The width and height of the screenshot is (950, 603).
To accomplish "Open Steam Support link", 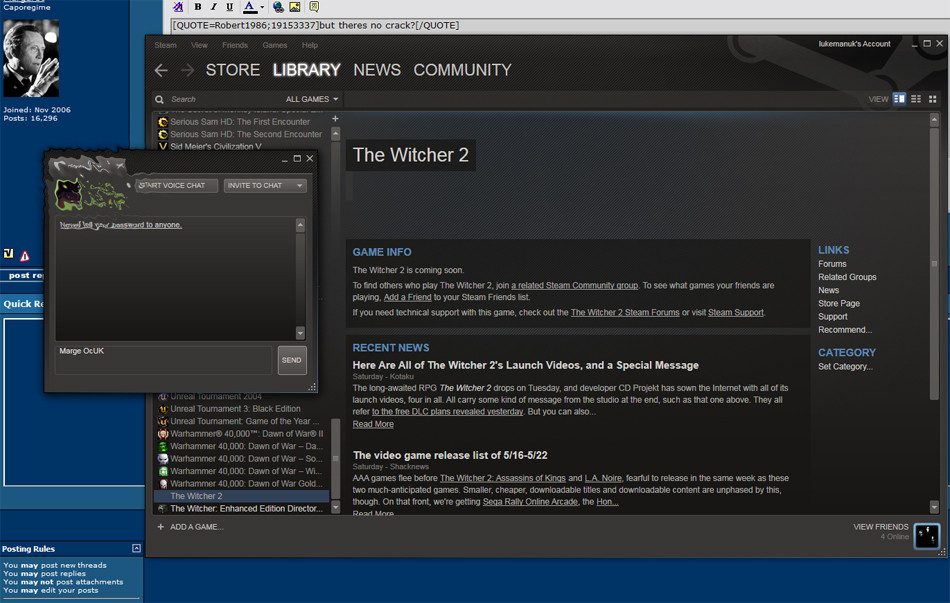I will tap(736, 313).
